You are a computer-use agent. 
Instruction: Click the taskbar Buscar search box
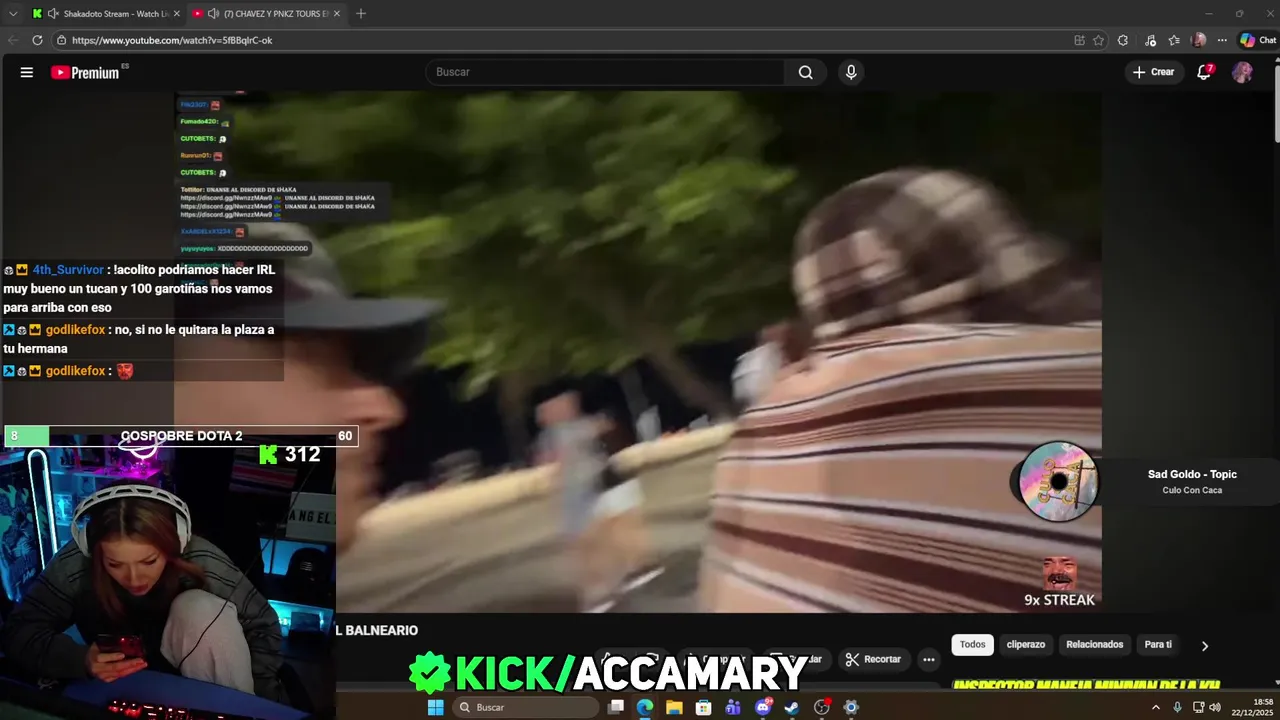click(526, 707)
